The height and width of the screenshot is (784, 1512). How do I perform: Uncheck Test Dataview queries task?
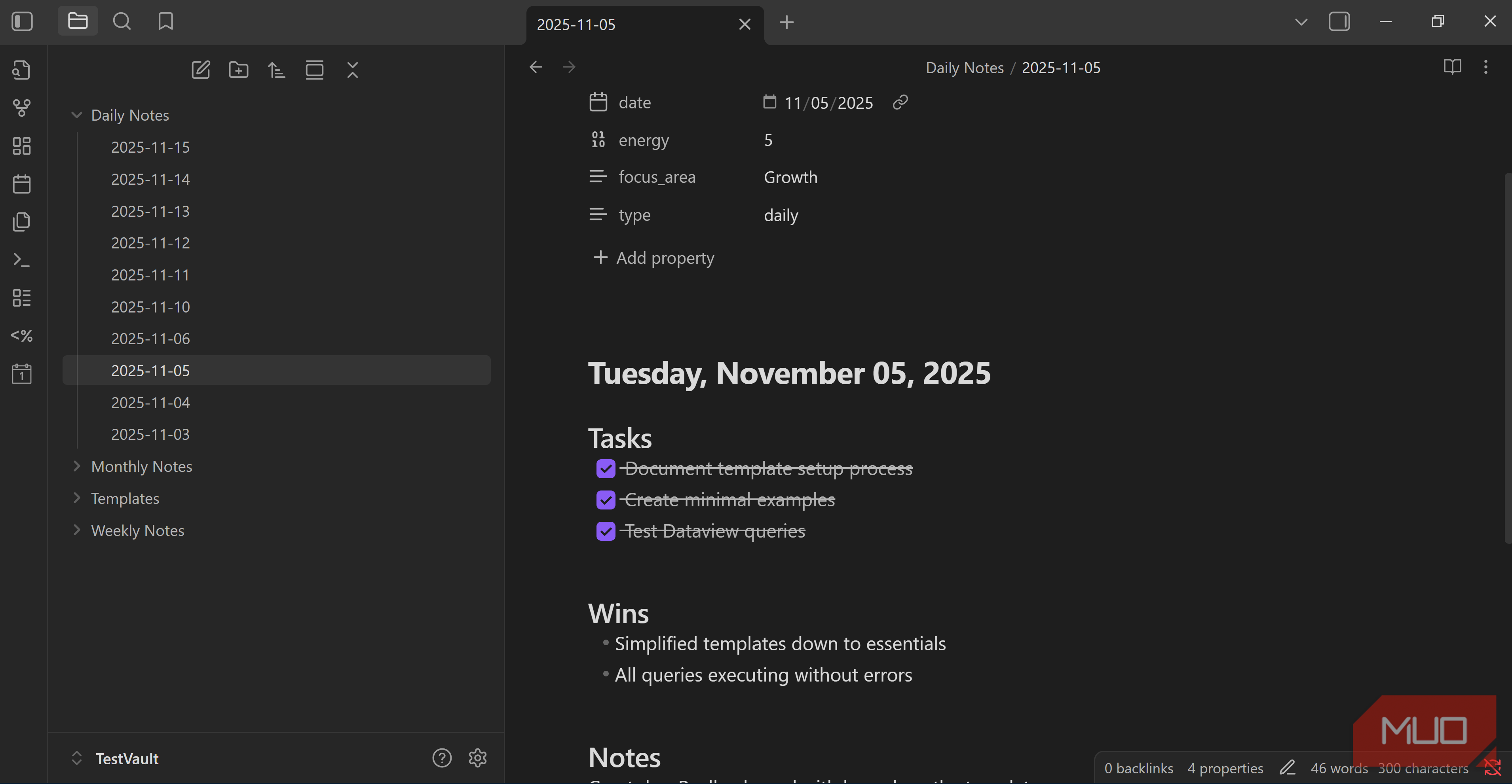coord(606,531)
